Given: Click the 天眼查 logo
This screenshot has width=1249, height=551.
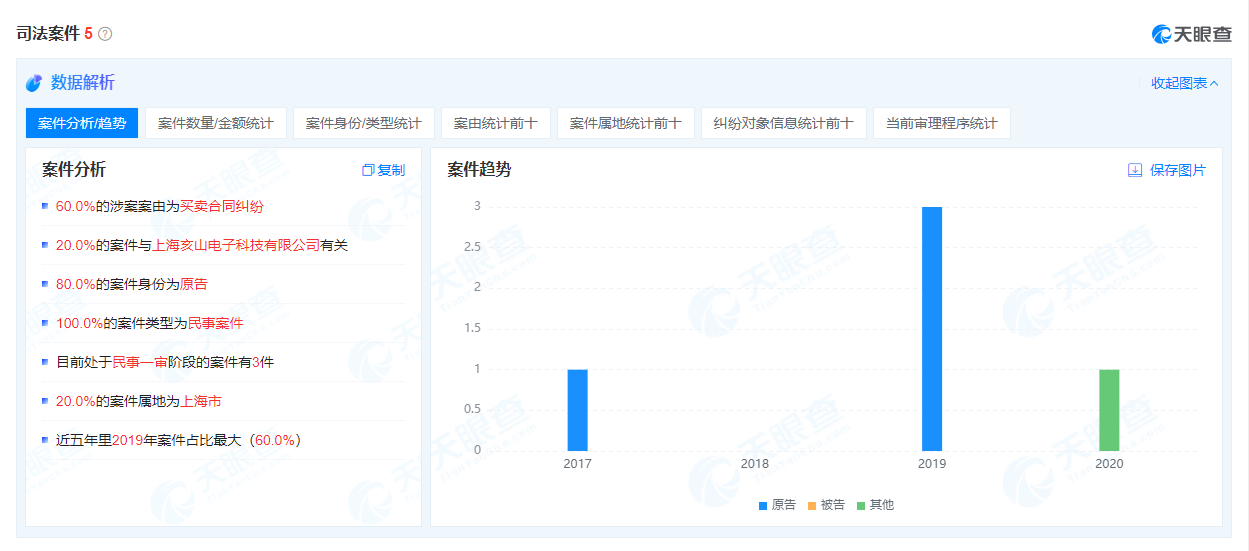Looking at the screenshot, I should point(1191,34).
